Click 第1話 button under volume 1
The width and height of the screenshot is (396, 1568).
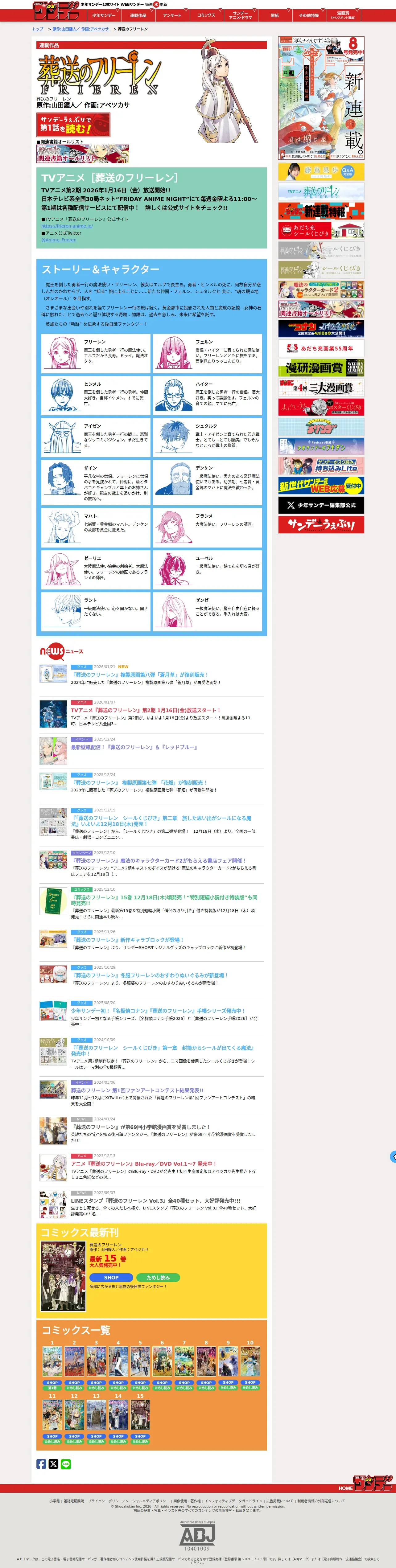[x=52, y=1388]
